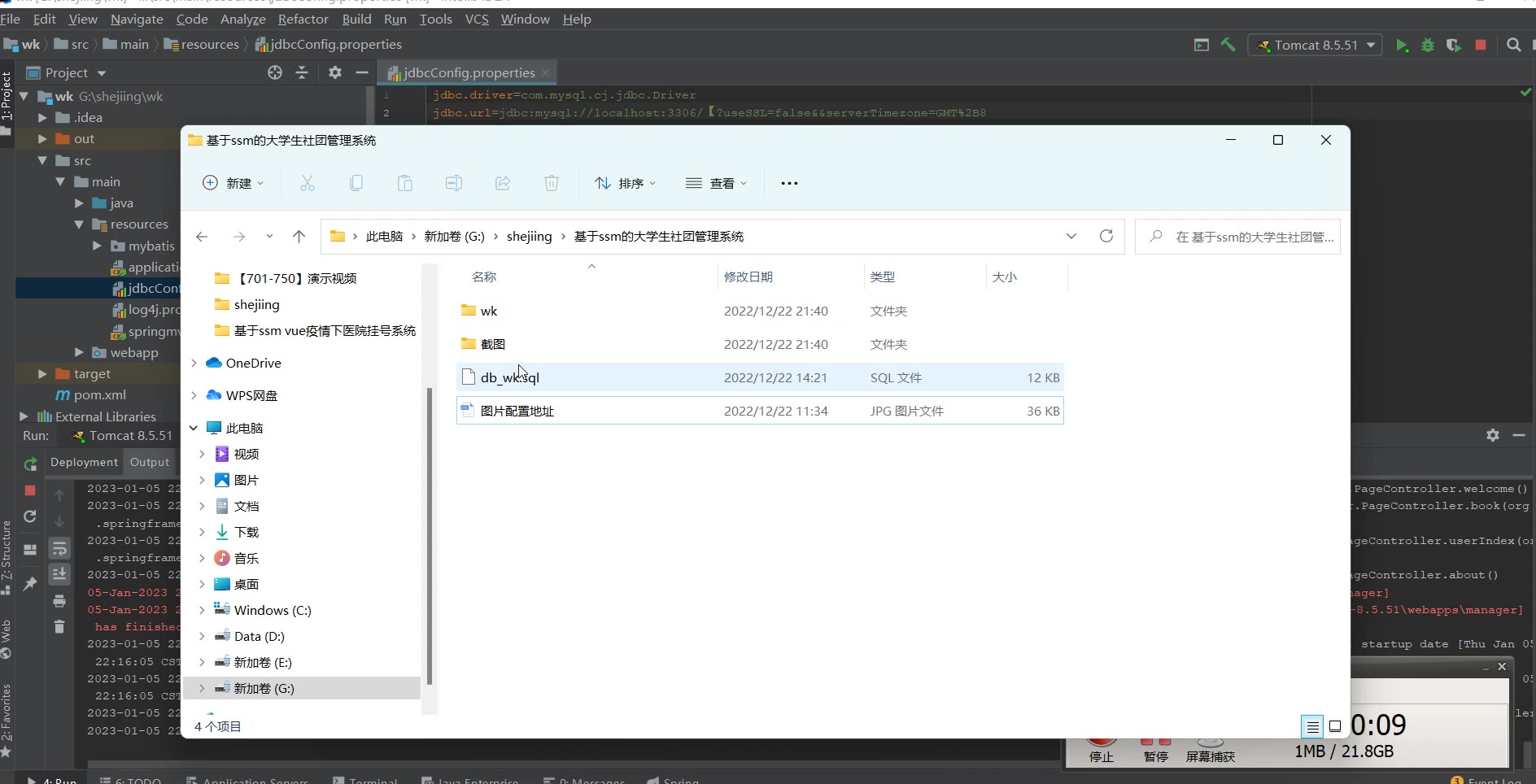Image resolution: width=1536 pixels, height=784 pixels.
Task: Rerun Tomcat using the green rerun icon
Action: 30,464
